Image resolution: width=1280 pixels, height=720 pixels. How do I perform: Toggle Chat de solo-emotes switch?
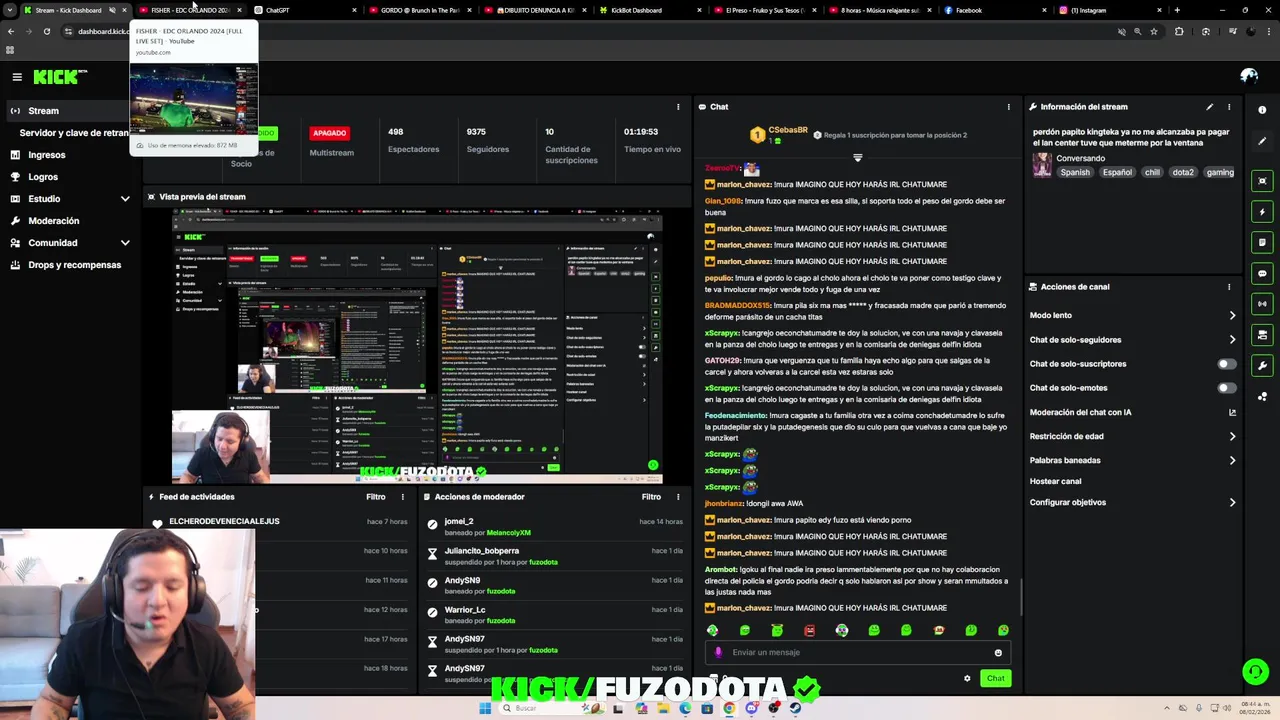tap(1226, 388)
